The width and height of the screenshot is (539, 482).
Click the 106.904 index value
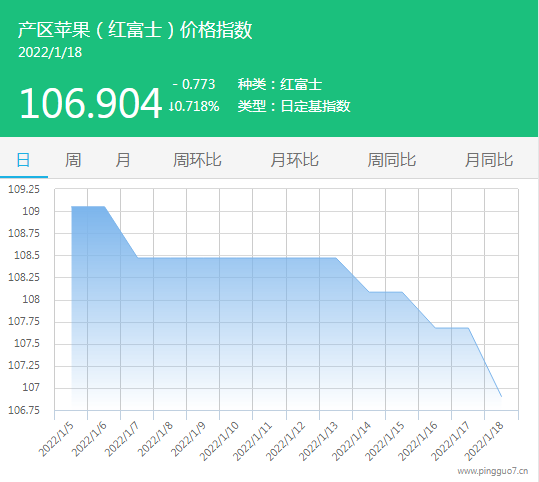pyautogui.click(x=90, y=103)
